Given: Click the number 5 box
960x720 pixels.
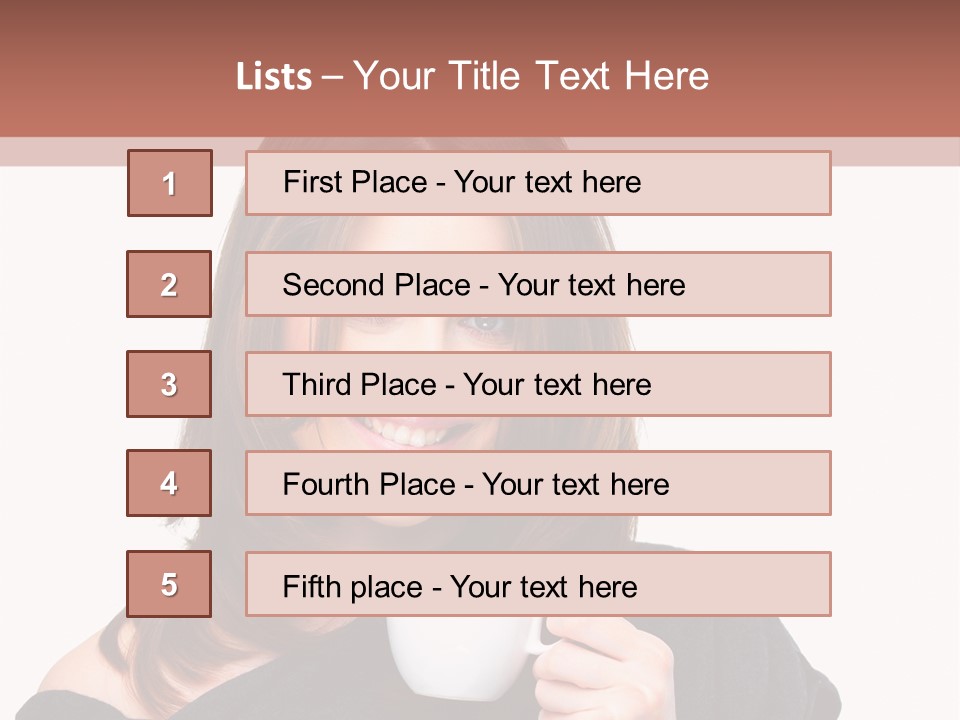Looking at the screenshot, I should click(169, 584).
